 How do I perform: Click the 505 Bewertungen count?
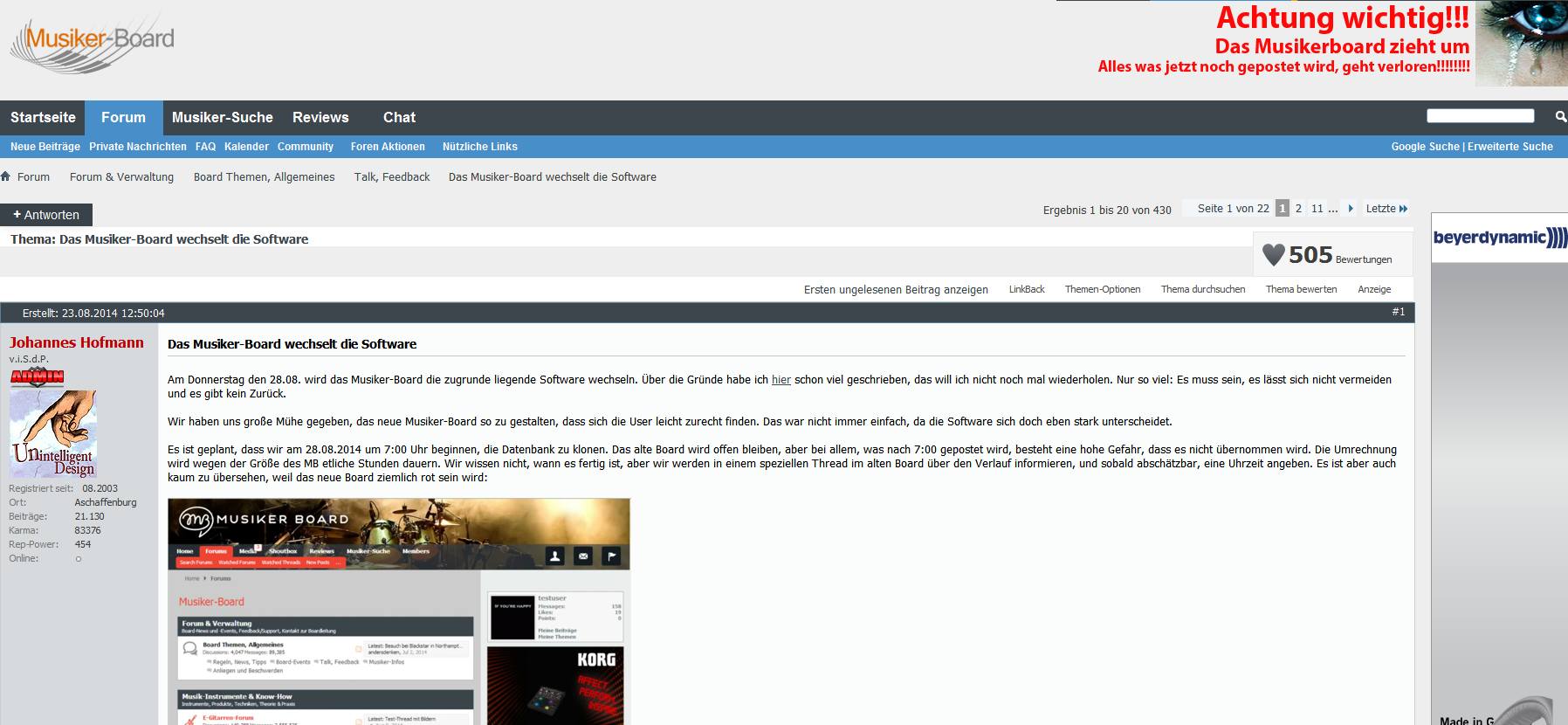pos(1340,255)
